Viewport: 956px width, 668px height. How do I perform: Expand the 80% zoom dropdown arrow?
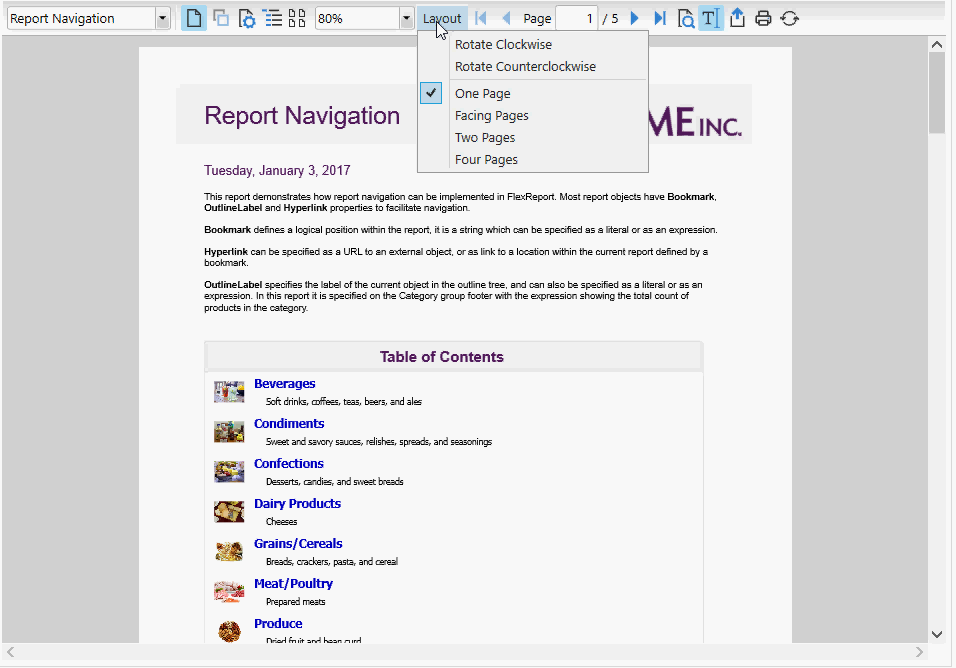[x=407, y=18]
